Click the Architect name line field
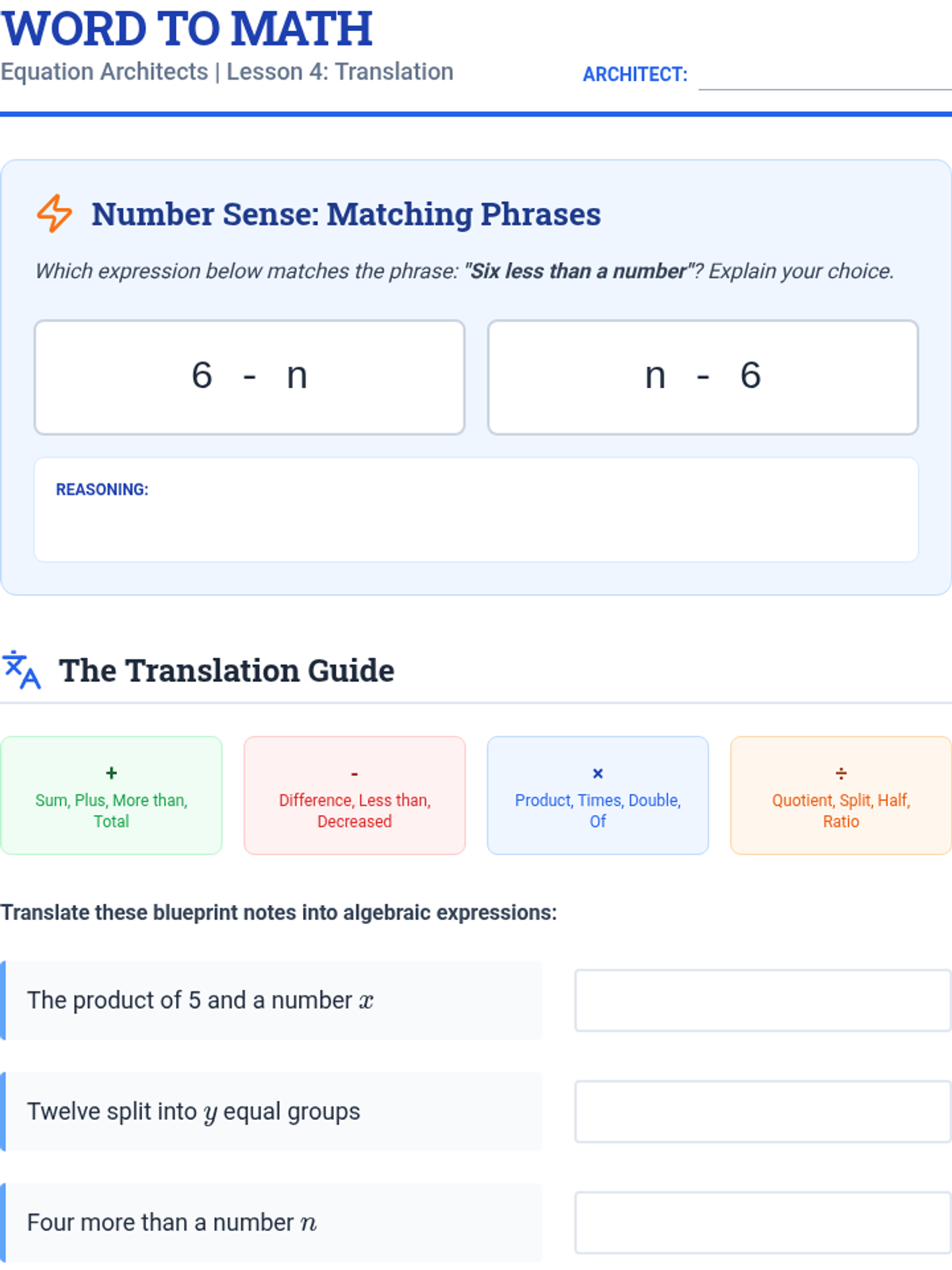Image resolution: width=952 pixels, height=1270 pixels. tap(823, 76)
